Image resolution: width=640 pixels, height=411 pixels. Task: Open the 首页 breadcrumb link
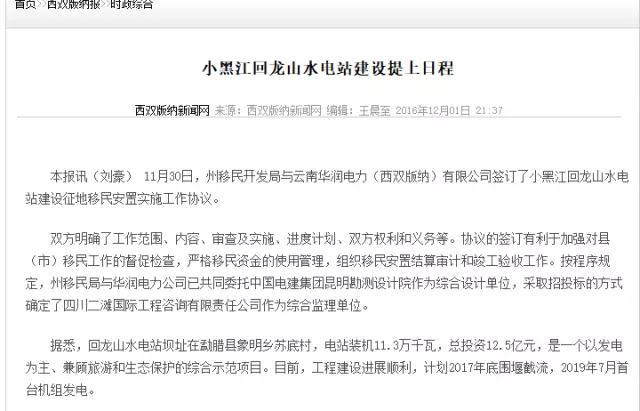[24, 4]
